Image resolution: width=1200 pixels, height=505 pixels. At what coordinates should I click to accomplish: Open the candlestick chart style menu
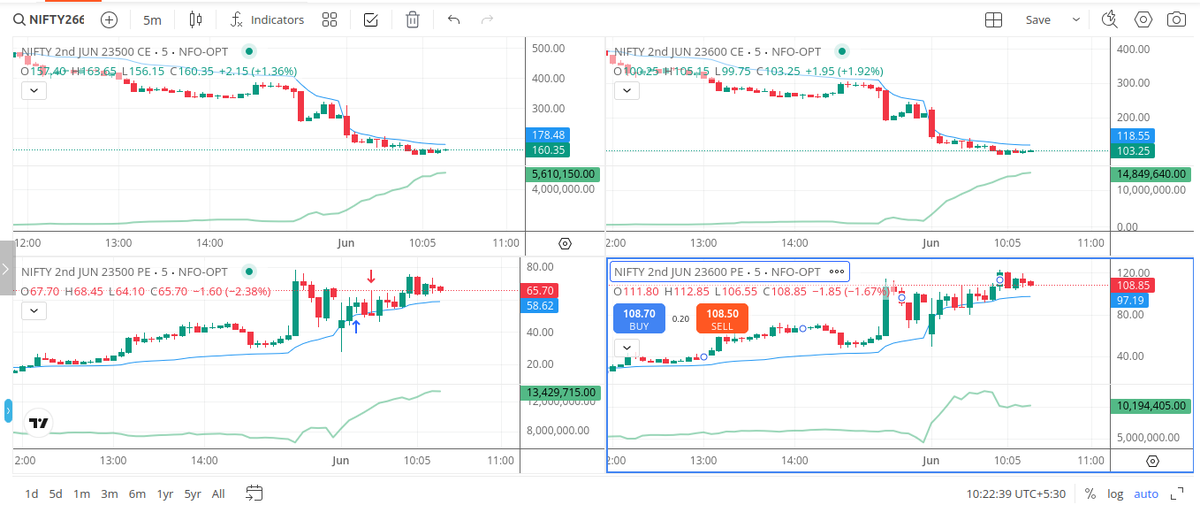[195, 20]
